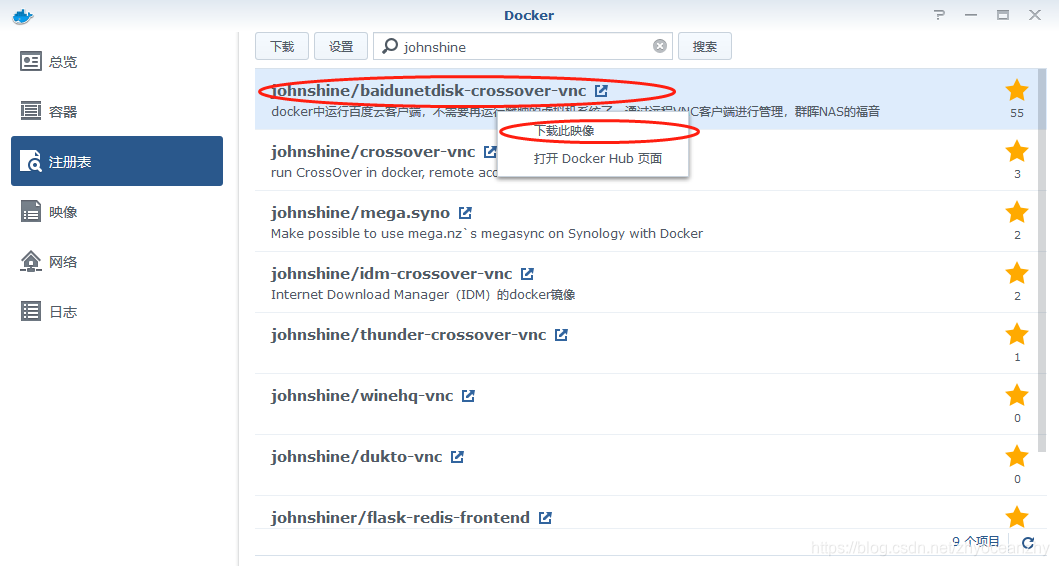
Task: Click the star icon for johnshine/crossover-vnc
Action: pos(1017,151)
